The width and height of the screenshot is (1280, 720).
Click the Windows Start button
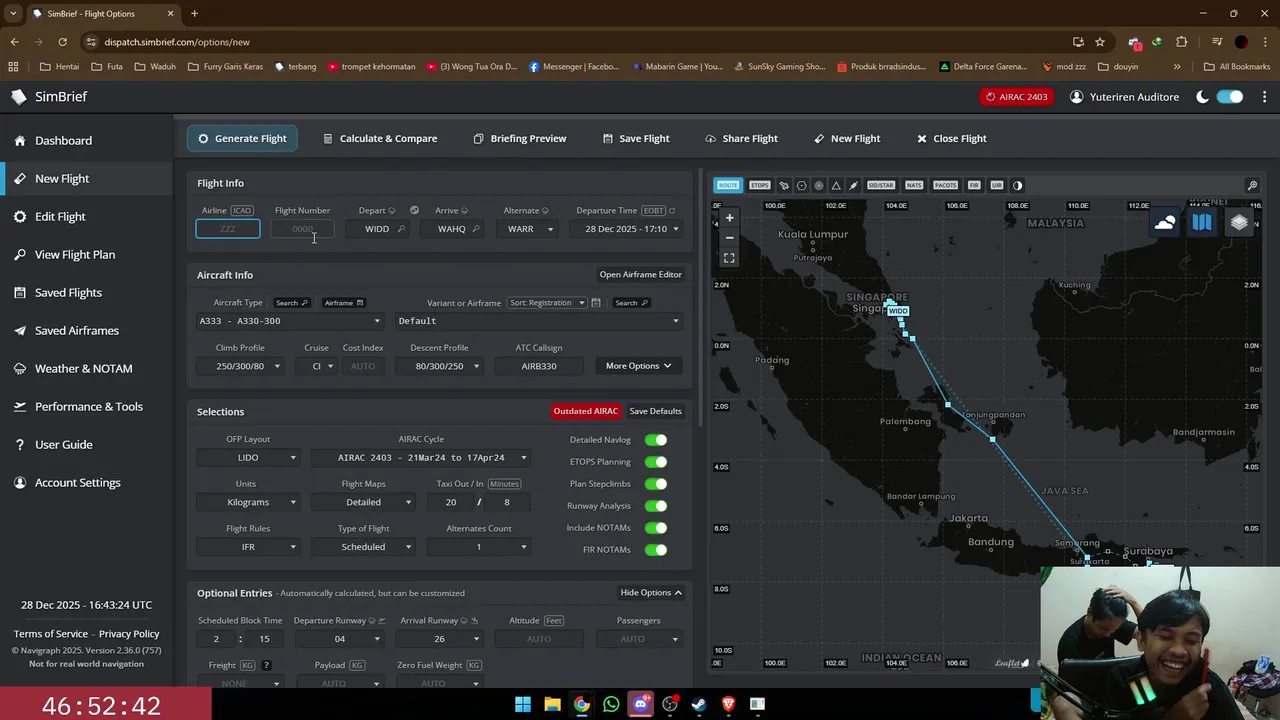[523, 704]
